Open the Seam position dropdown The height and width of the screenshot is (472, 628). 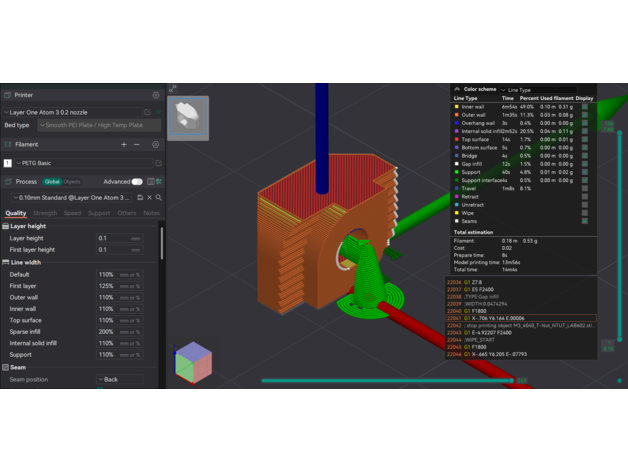[120, 379]
